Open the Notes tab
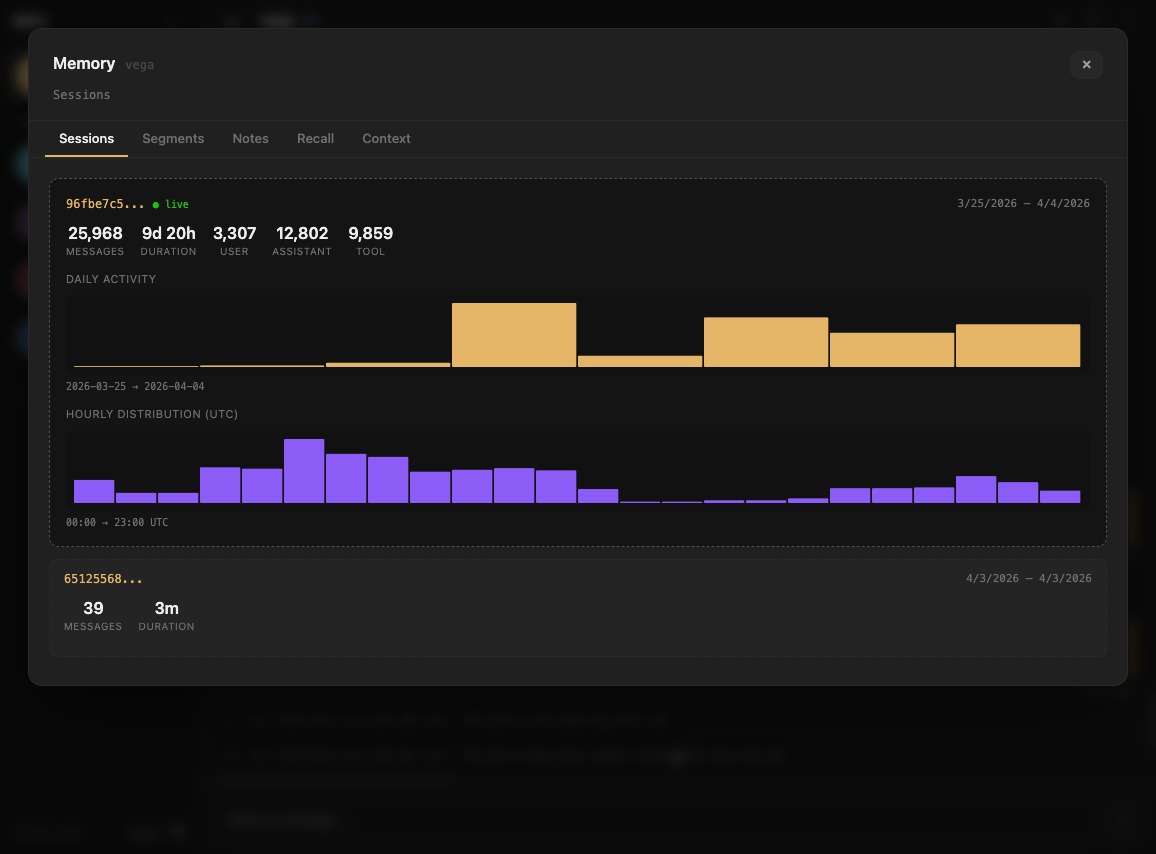1156x854 pixels. tap(250, 139)
